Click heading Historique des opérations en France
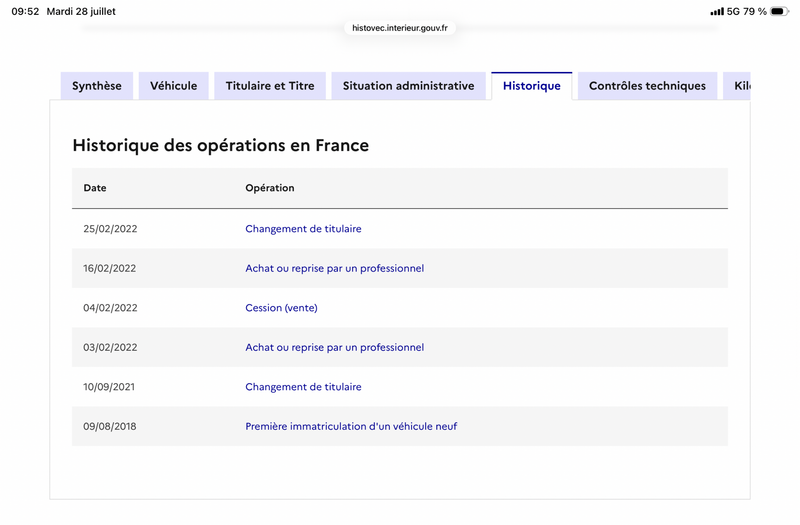Viewport: 800px width, 525px height. pos(220,145)
